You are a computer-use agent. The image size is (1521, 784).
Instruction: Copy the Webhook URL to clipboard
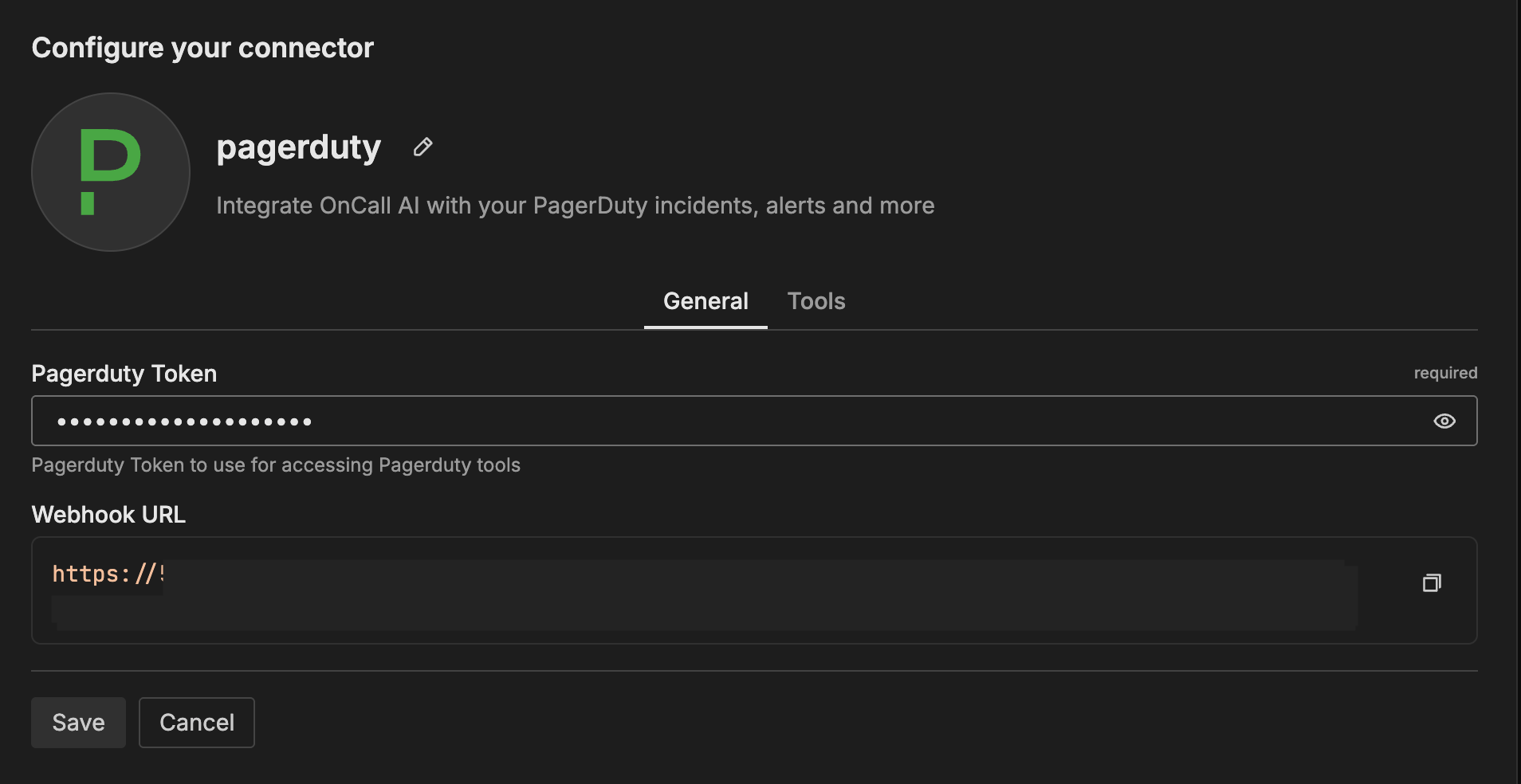point(1432,583)
